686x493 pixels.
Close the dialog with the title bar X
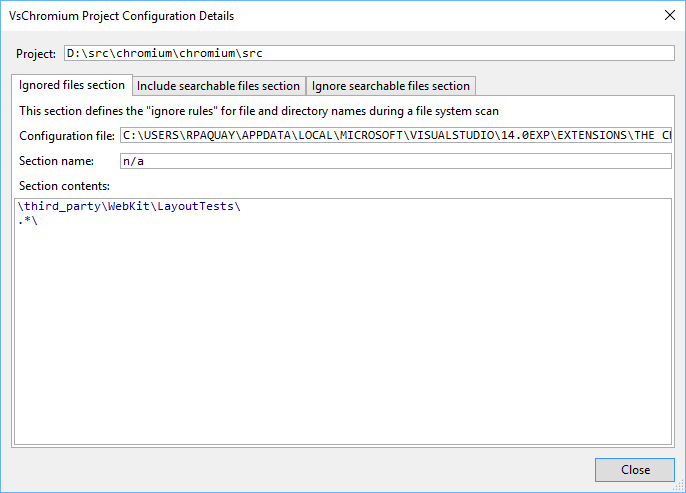pos(669,15)
